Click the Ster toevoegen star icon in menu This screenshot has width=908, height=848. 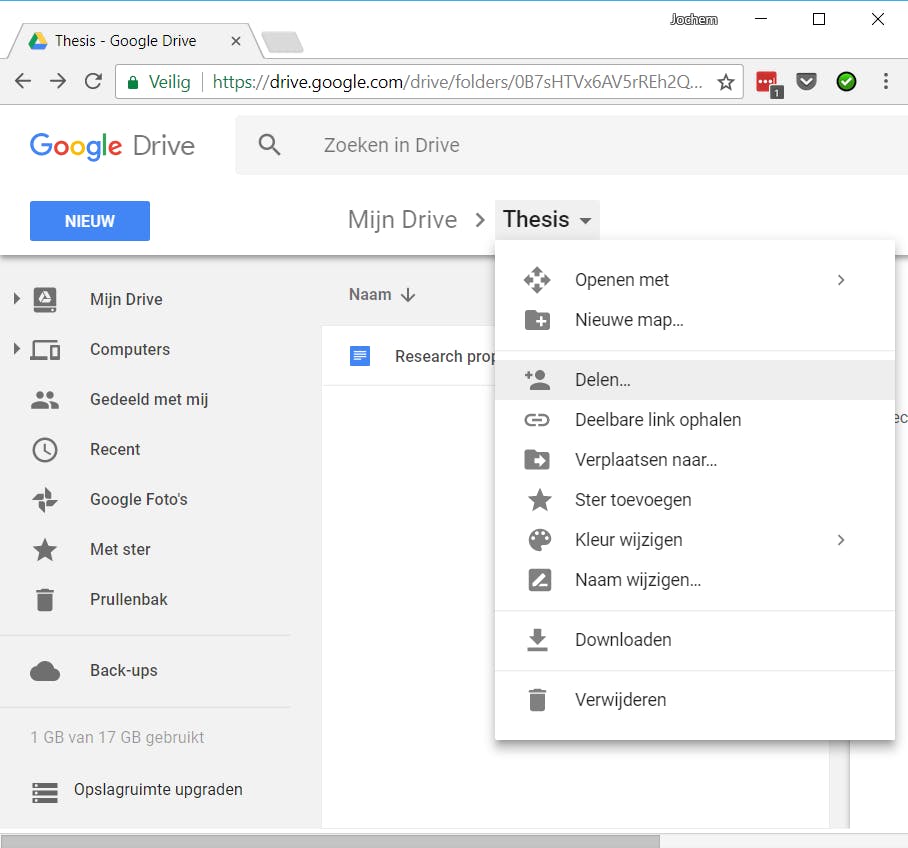(x=539, y=500)
